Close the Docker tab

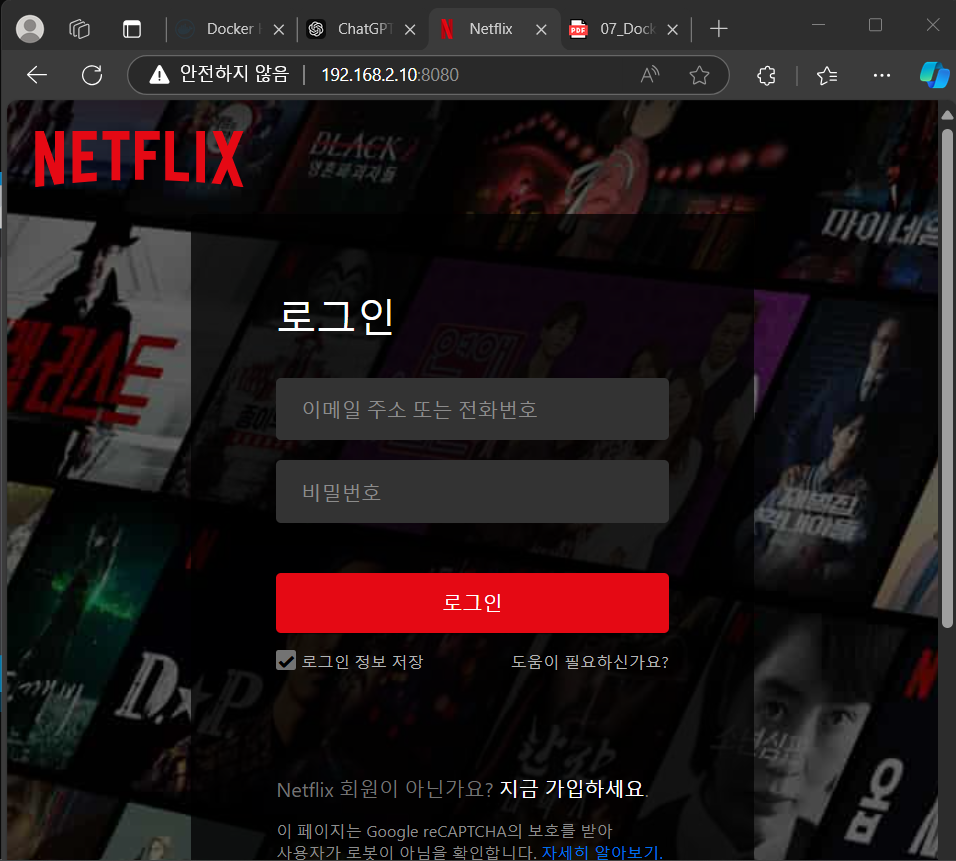(279, 29)
